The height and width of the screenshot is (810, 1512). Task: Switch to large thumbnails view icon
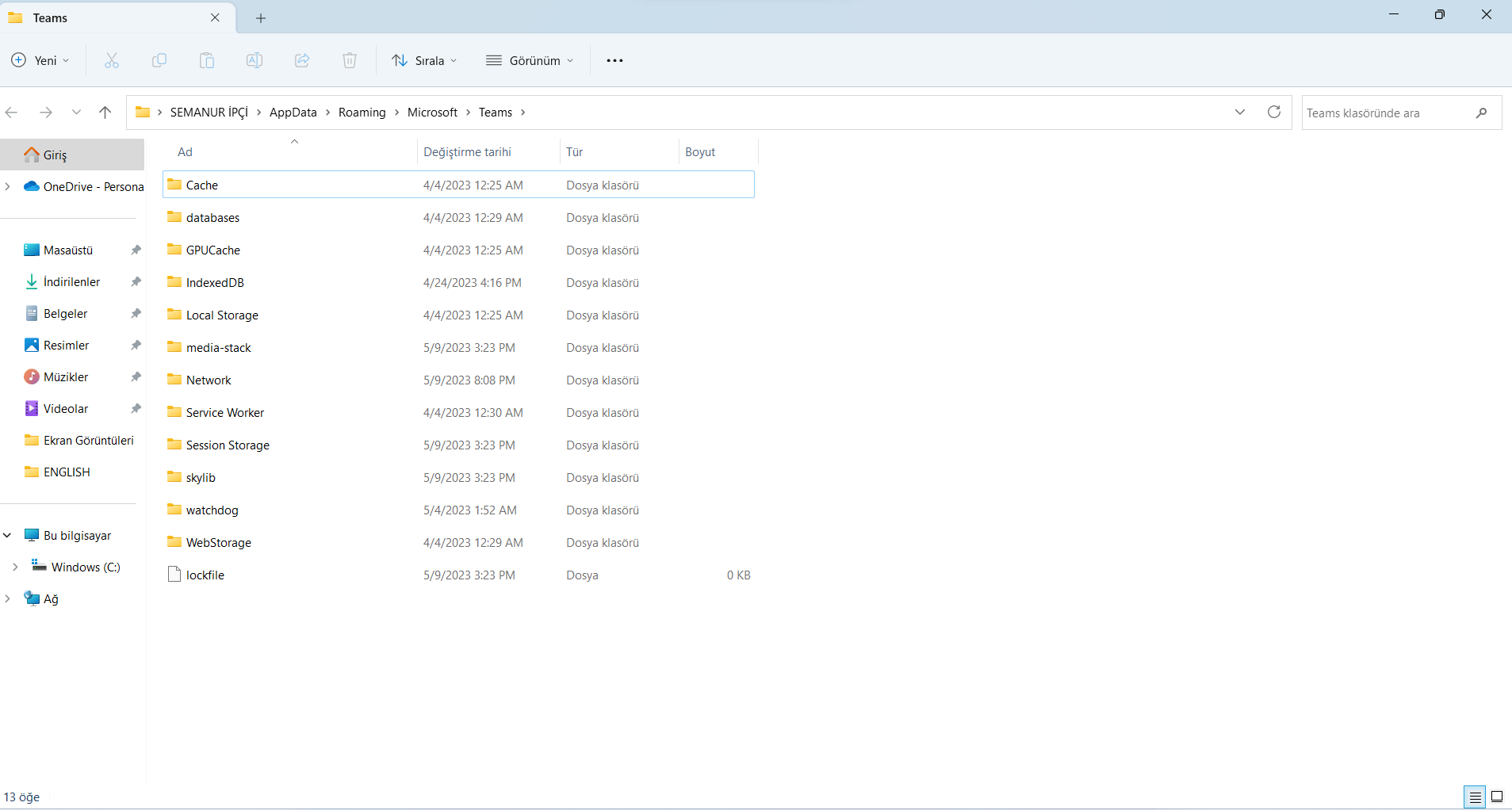[x=1497, y=797]
